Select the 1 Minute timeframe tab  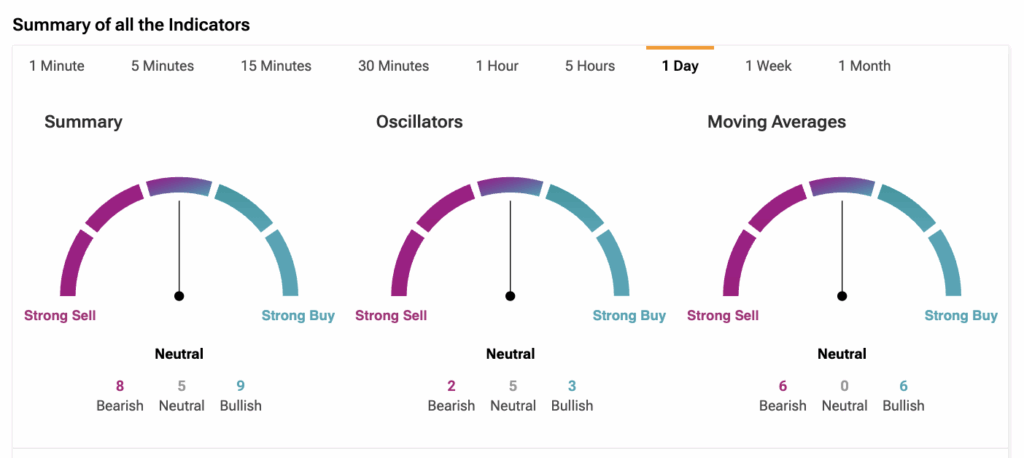point(57,66)
